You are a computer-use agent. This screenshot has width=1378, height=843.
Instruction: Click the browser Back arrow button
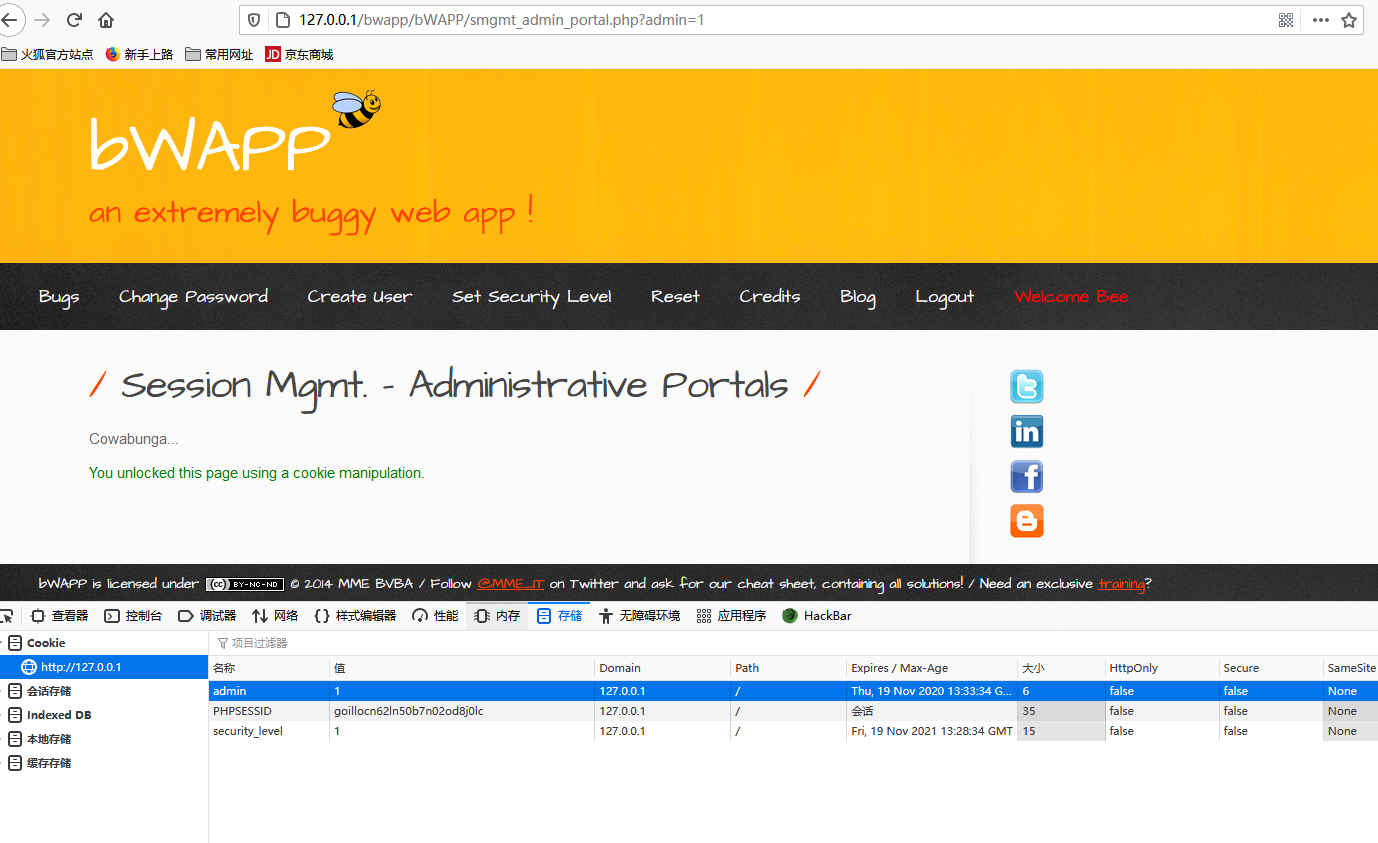tap(9, 20)
